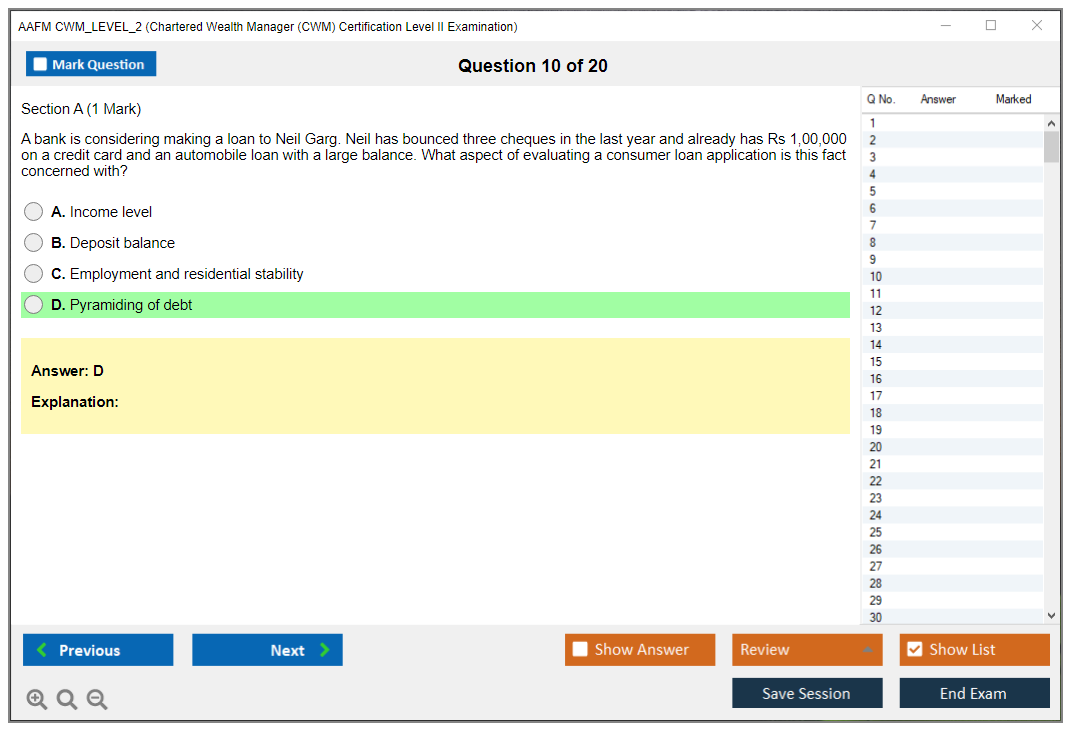The width and height of the screenshot is (1075, 735).
Task: Click the zoom out magnifier icon
Action: pos(97,700)
